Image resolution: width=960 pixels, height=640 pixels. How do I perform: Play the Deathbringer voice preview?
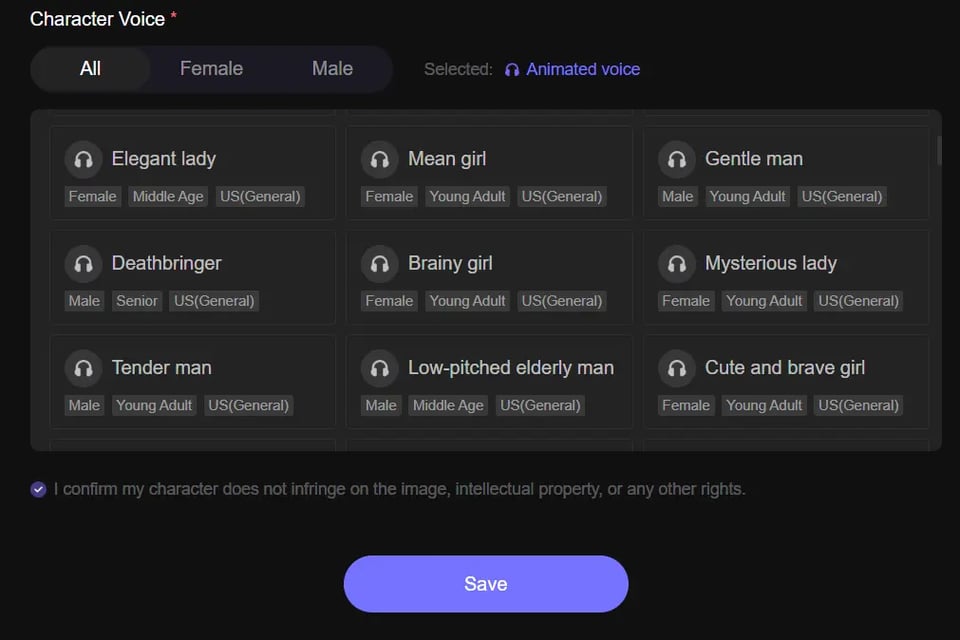tap(84, 263)
